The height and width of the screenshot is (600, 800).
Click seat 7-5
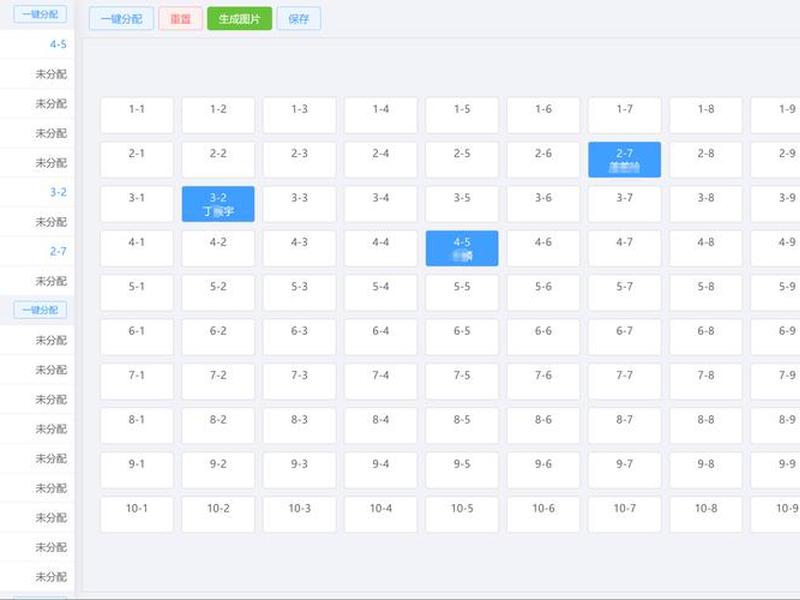click(462, 382)
